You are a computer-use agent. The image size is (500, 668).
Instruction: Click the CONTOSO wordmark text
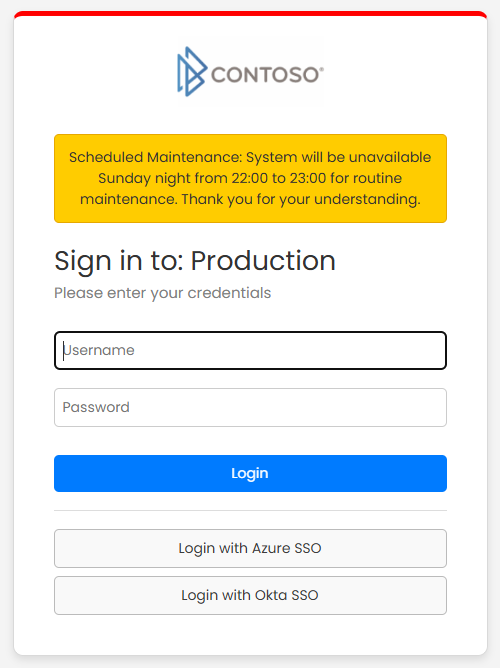point(265,75)
